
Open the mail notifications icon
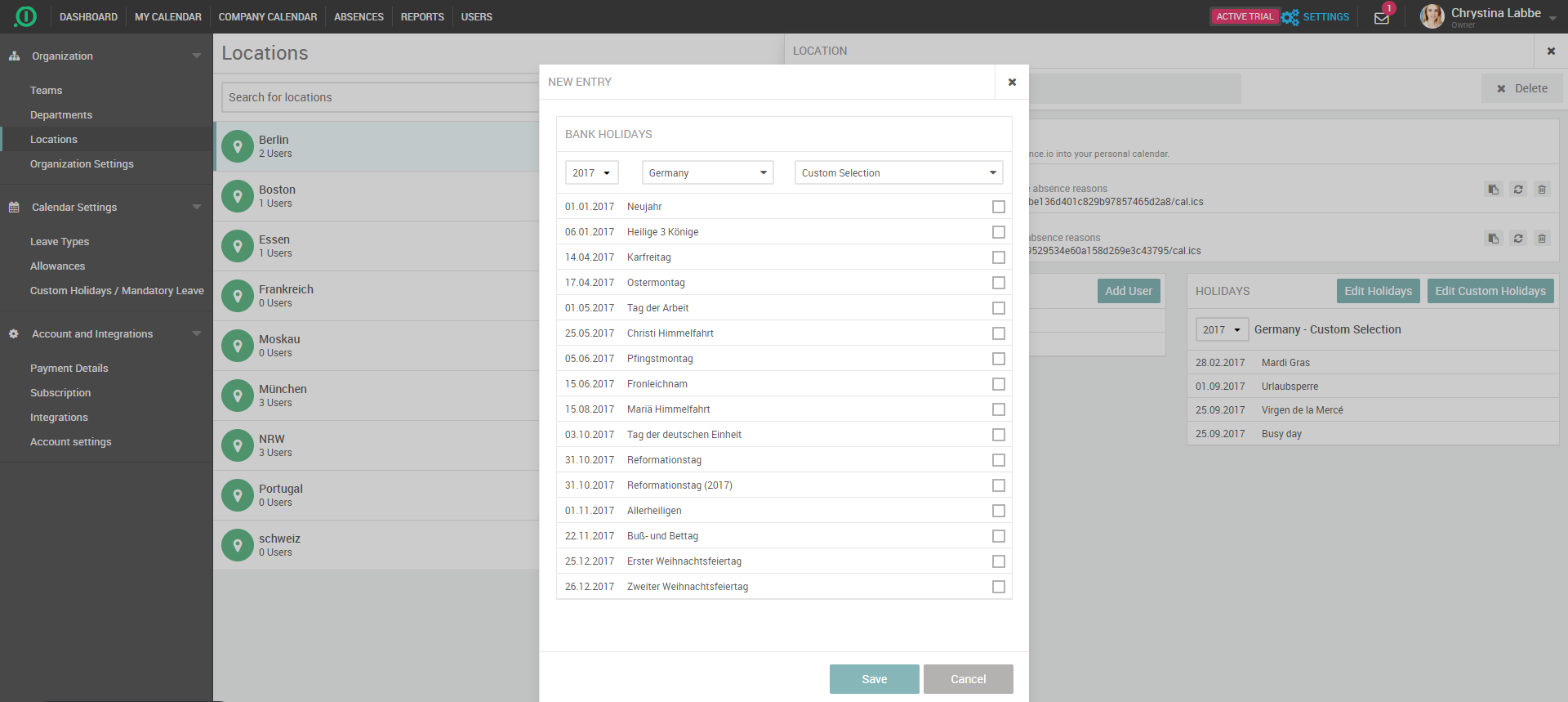click(x=1381, y=18)
